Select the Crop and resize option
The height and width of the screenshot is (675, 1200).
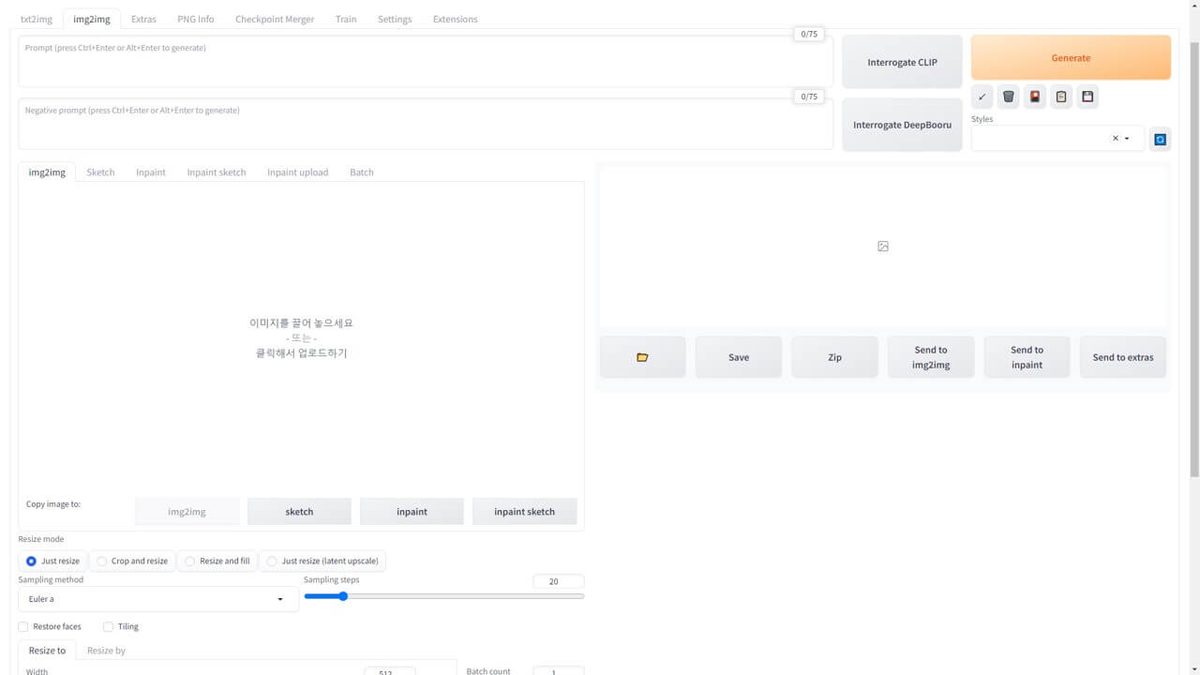point(132,561)
